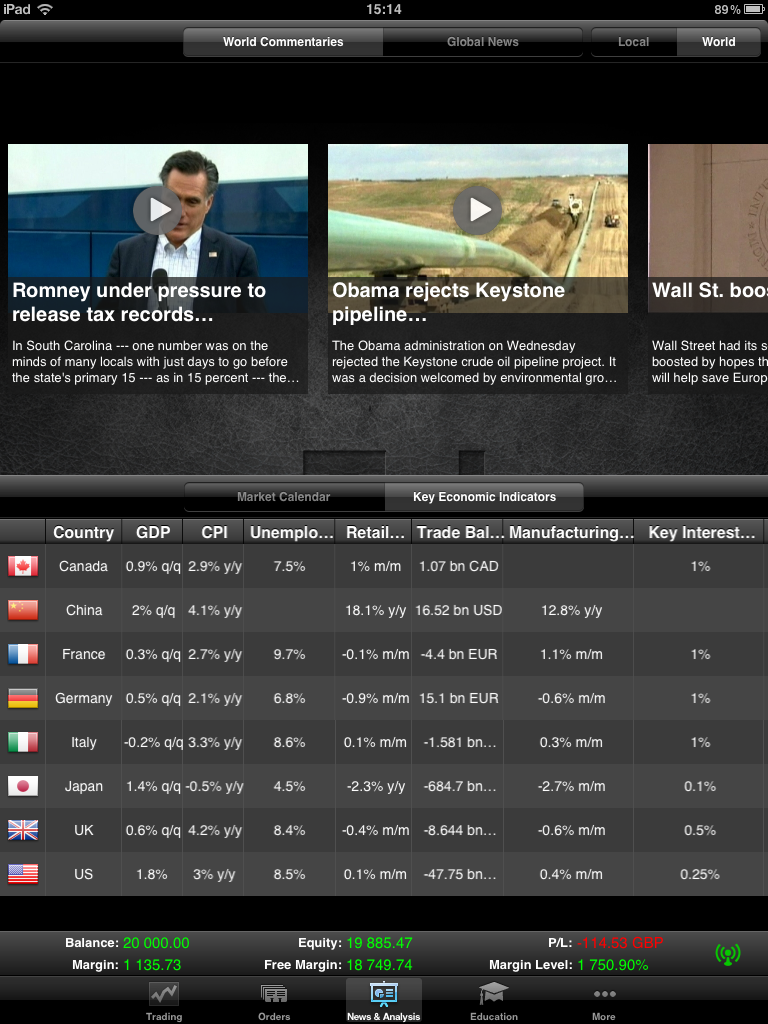Tap the Balance 20 000.00 value
Viewport: 768px width, 1024px height.
click(156, 943)
